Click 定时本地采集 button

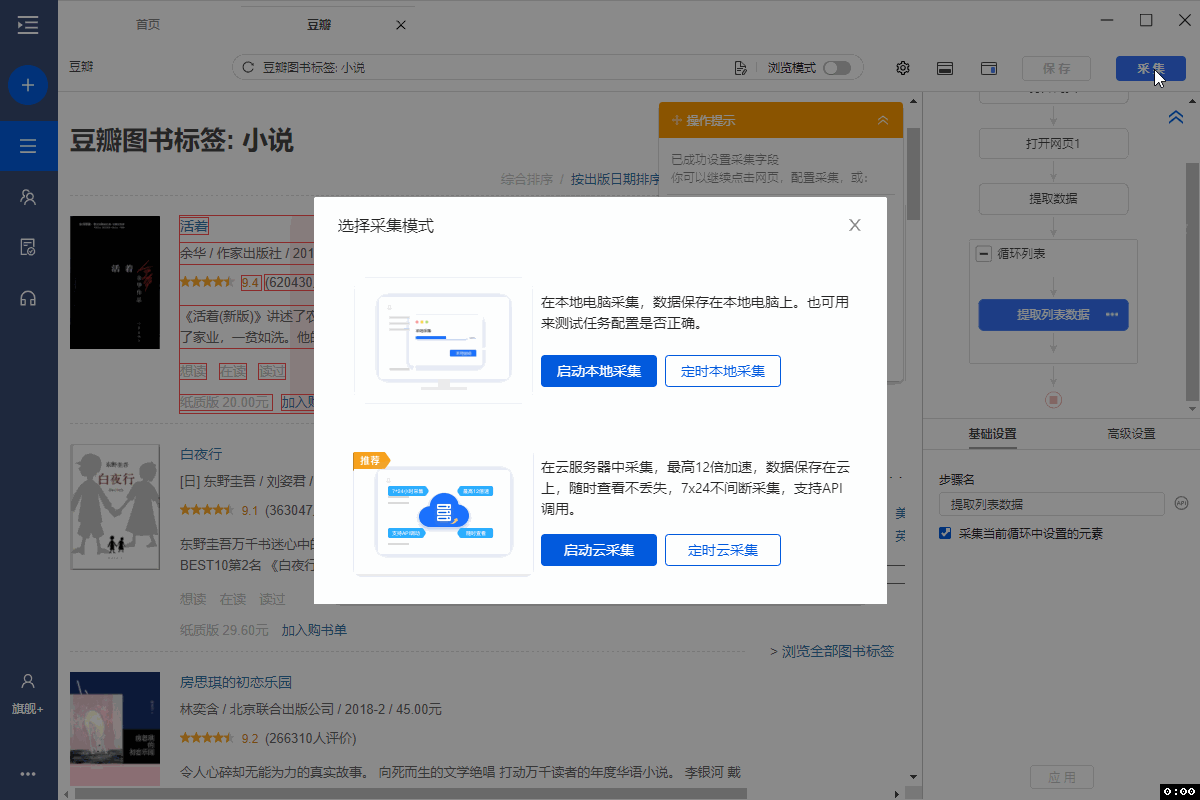tap(723, 371)
